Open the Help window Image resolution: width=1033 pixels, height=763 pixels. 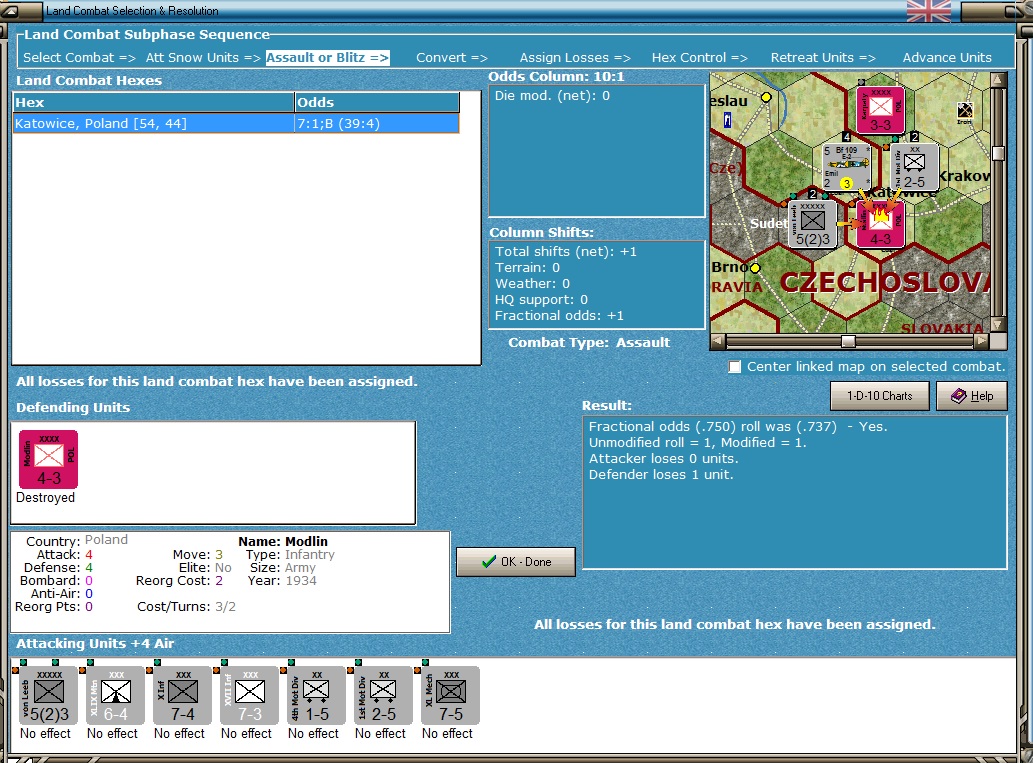coord(972,396)
